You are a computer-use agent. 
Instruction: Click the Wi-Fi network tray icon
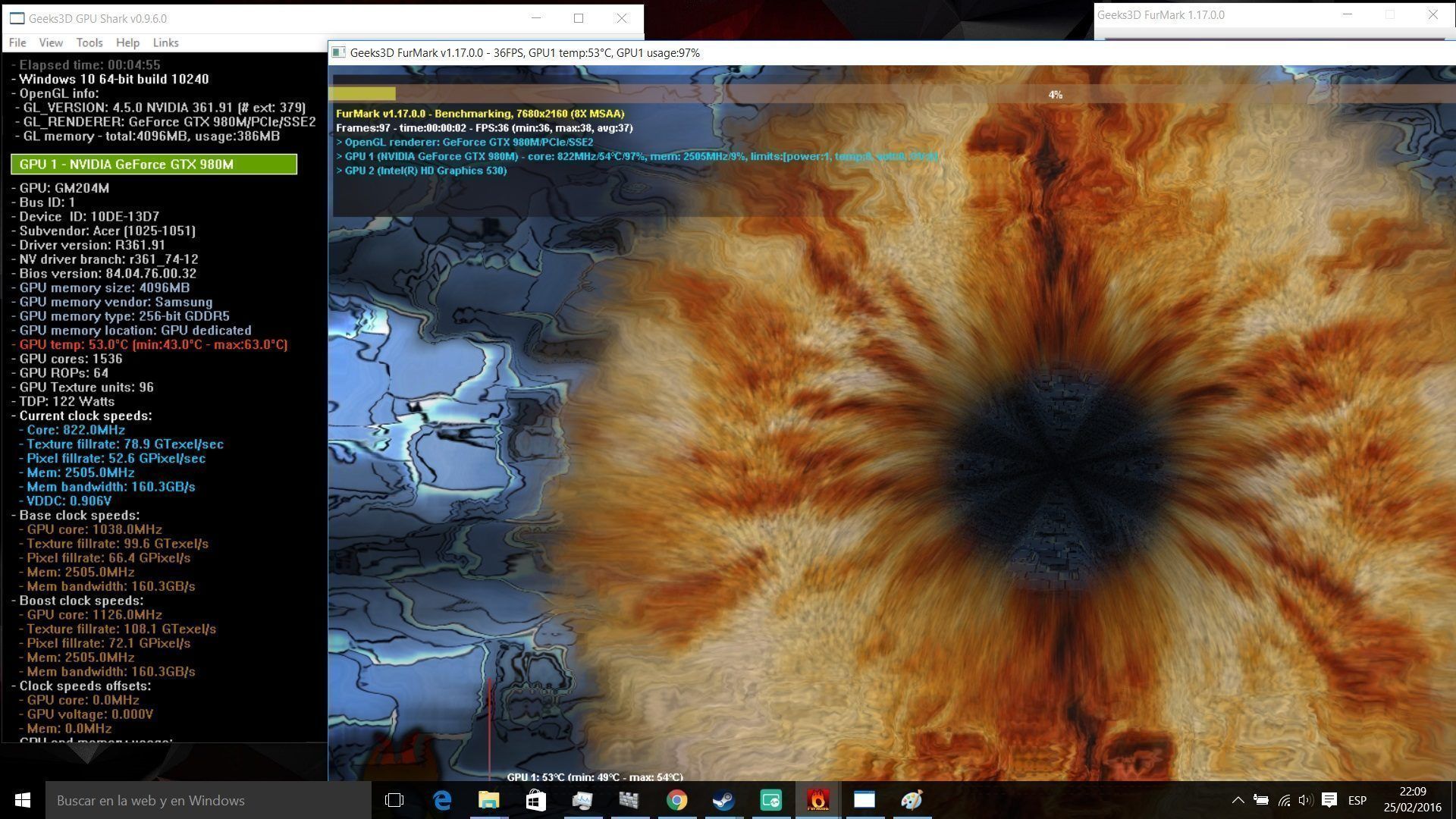tap(1284, 800)
